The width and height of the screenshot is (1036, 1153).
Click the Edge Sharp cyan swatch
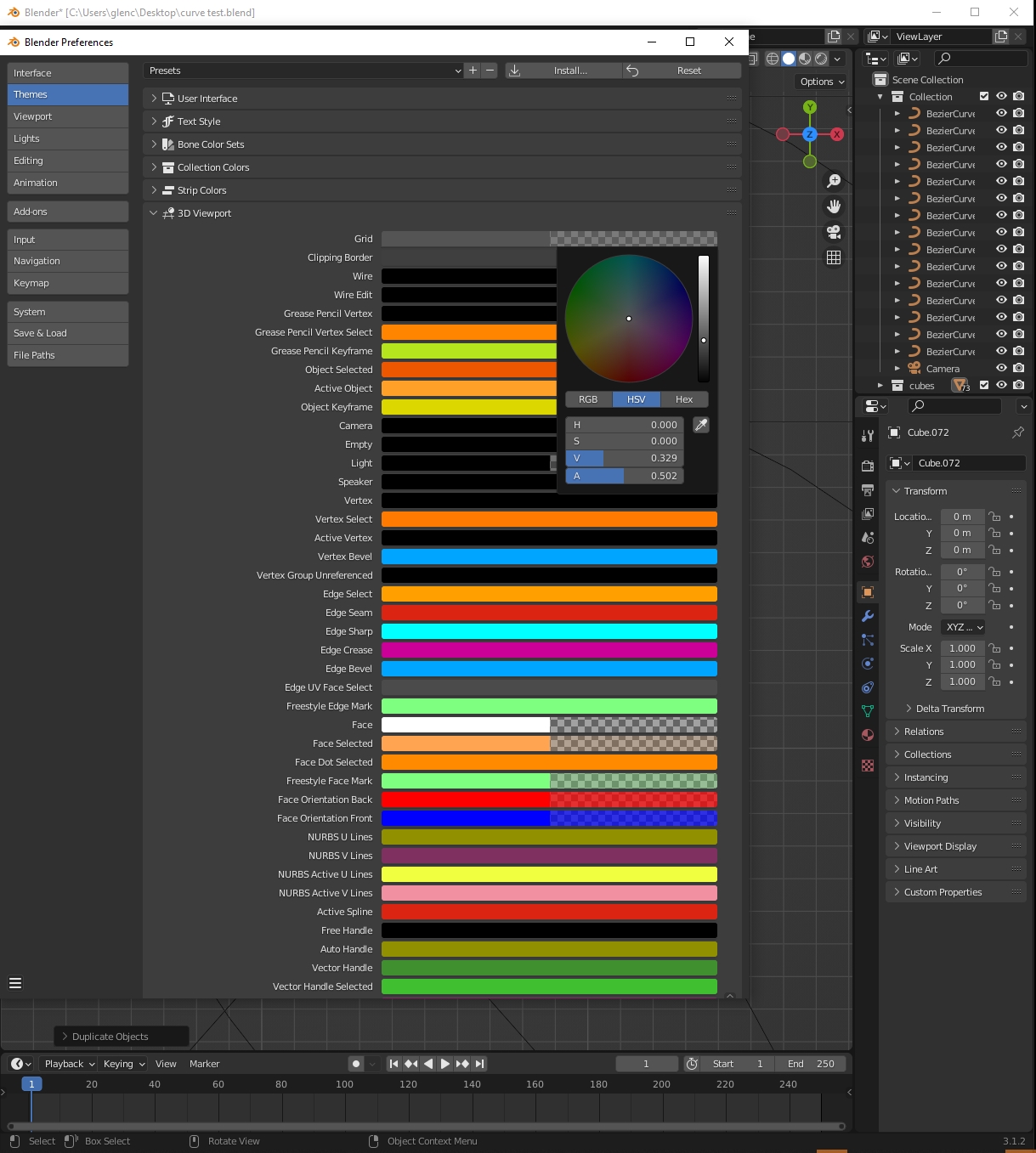pyautogui.click(x=549, y=631)
